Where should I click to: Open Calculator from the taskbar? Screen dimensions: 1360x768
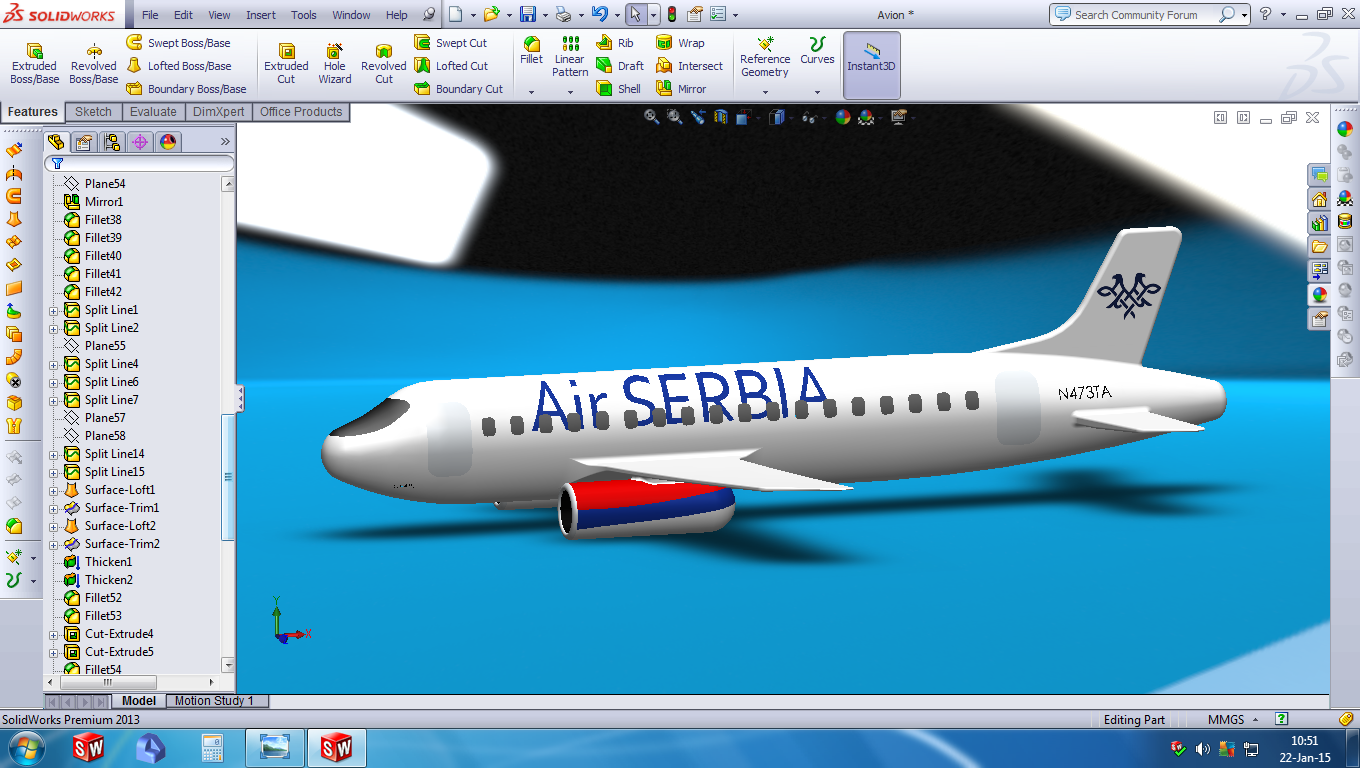212,747
